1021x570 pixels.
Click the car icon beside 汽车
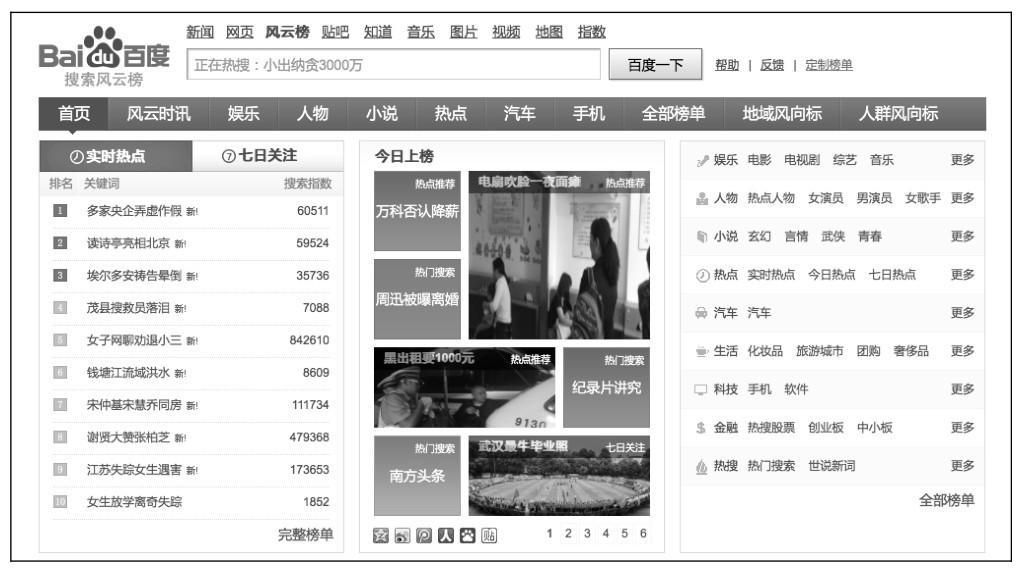pyautogui.click(x=701, y=313)
